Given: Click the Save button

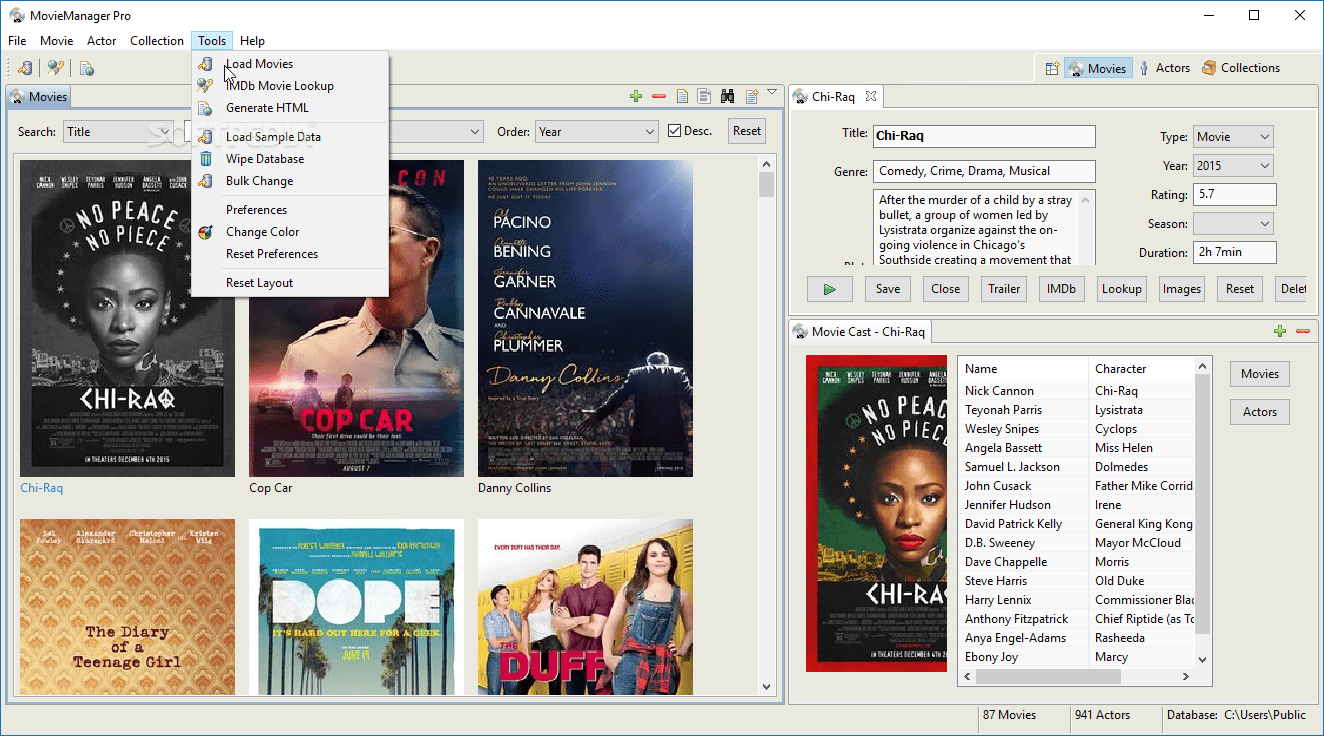Looking at the screenshot, I should 888,289.
